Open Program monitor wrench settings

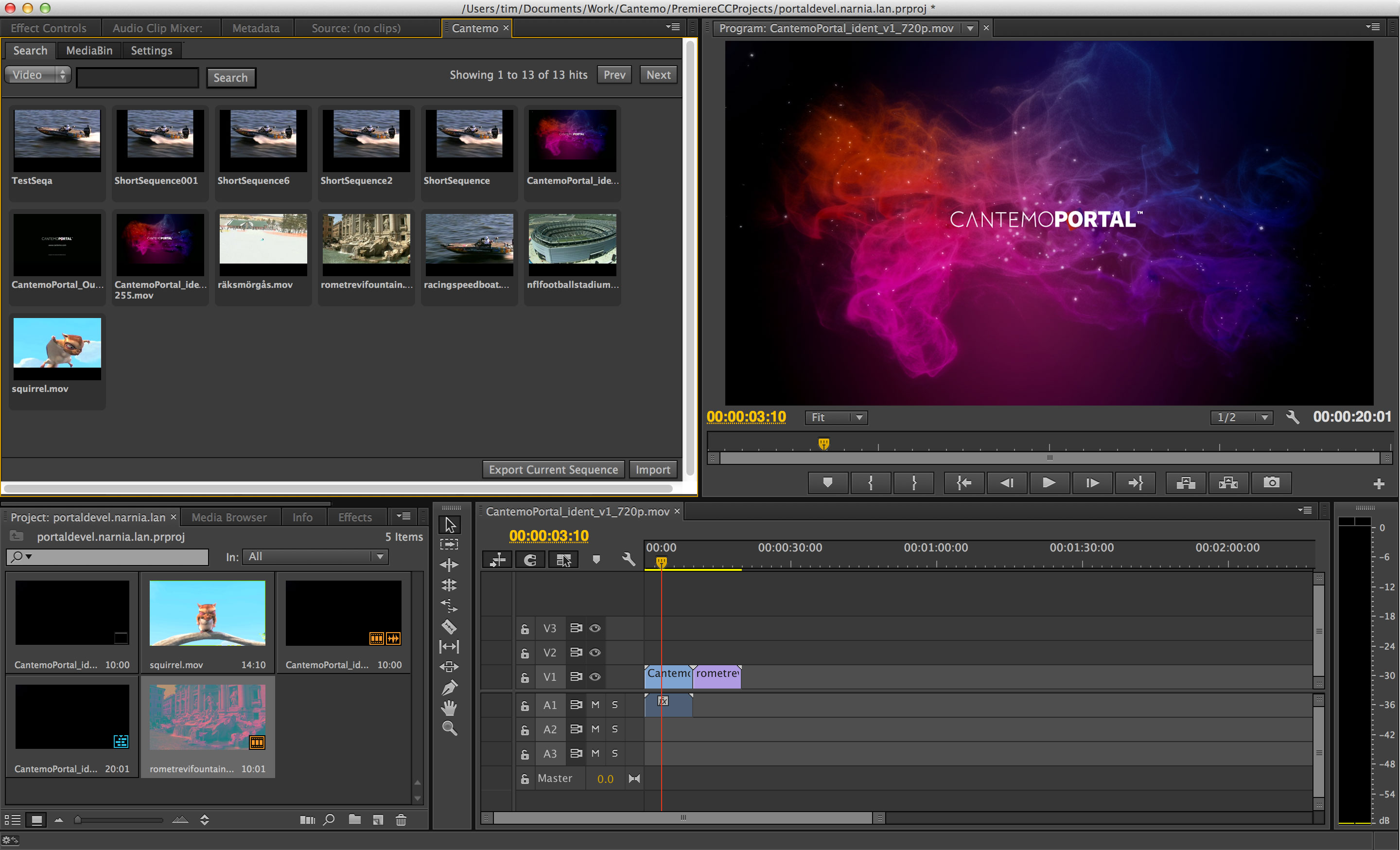(1293, 417)
